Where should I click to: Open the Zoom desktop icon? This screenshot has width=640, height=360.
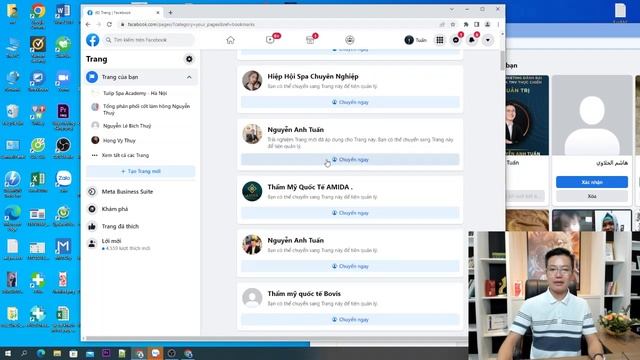(x=63, y=81)
